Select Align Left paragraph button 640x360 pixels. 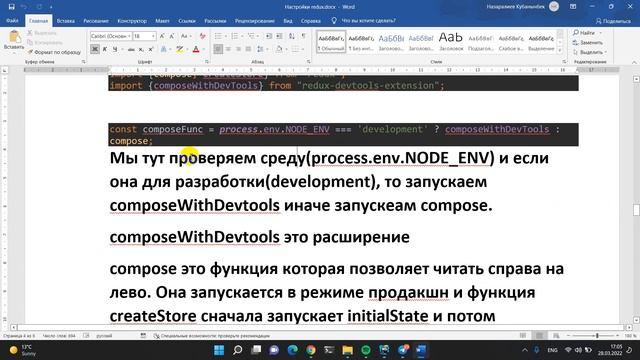tap(218, 49)
